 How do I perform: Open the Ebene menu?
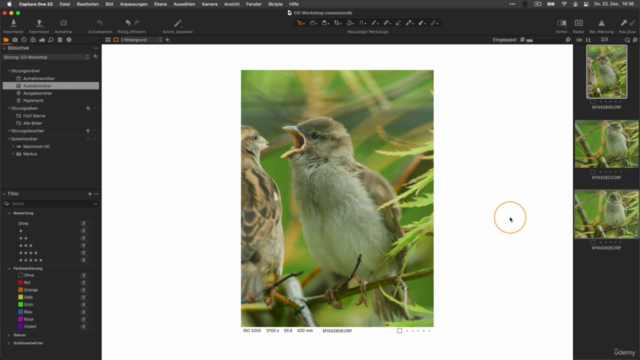160,4
